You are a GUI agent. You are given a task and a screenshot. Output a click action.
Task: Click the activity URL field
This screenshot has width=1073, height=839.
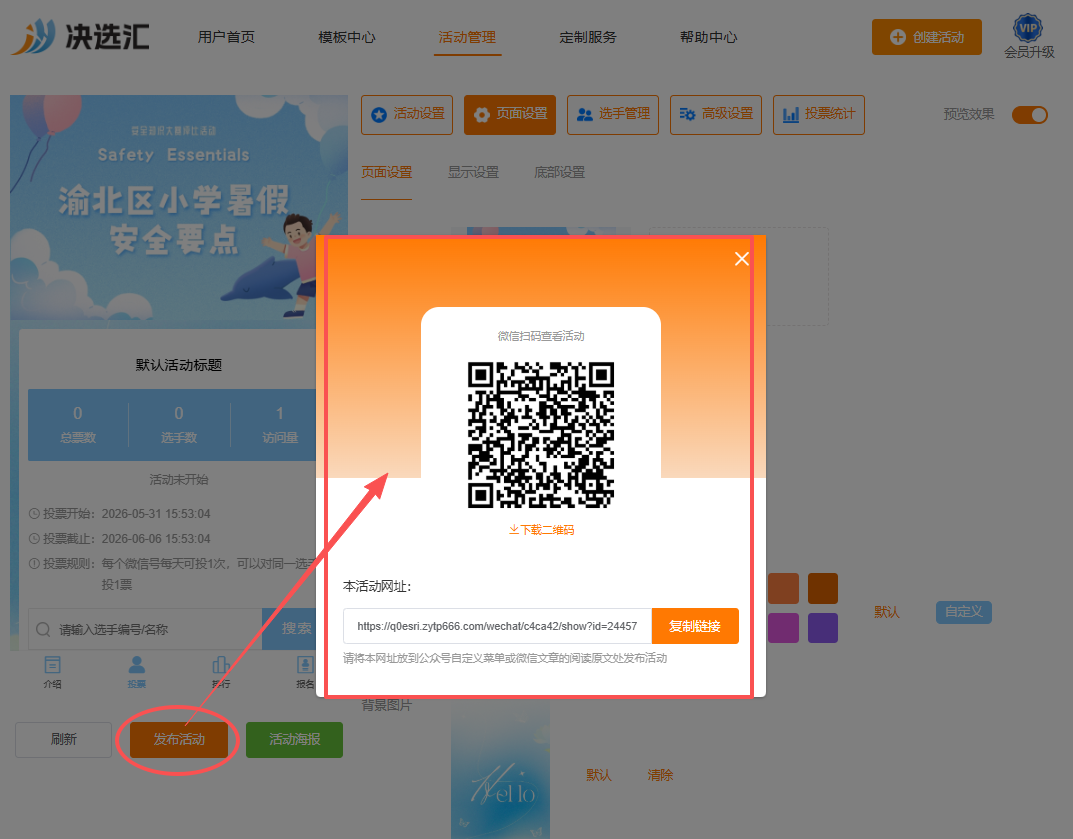[497, 626]
